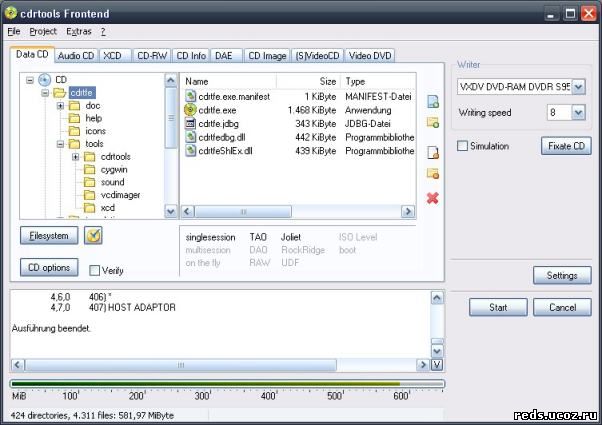
Task: Enable the Simulation checkbox
Action: [463, 146]
